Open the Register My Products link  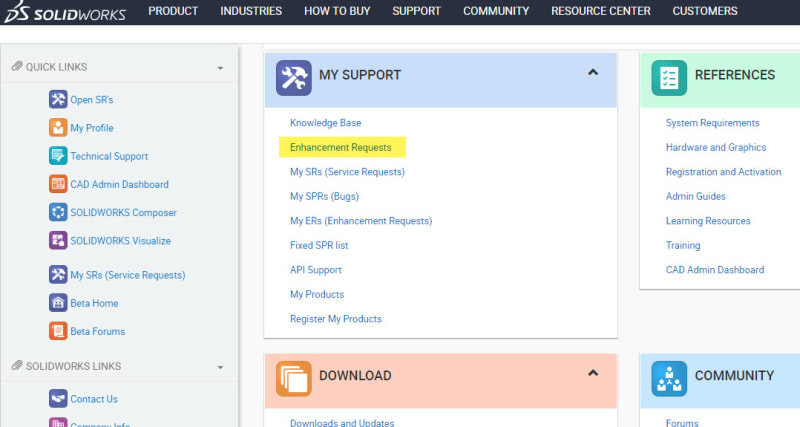336,319
